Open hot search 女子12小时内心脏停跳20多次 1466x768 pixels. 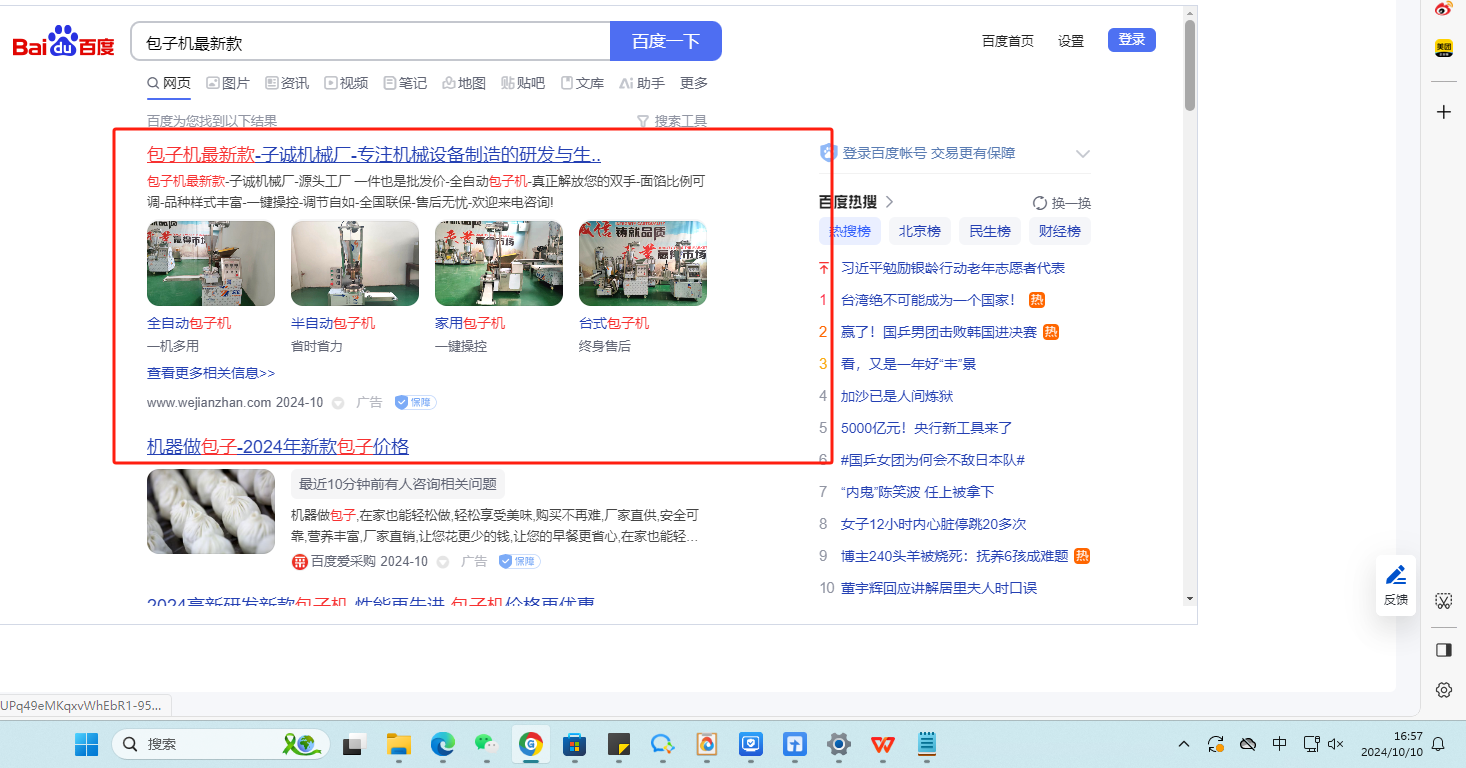coord(933,524)
